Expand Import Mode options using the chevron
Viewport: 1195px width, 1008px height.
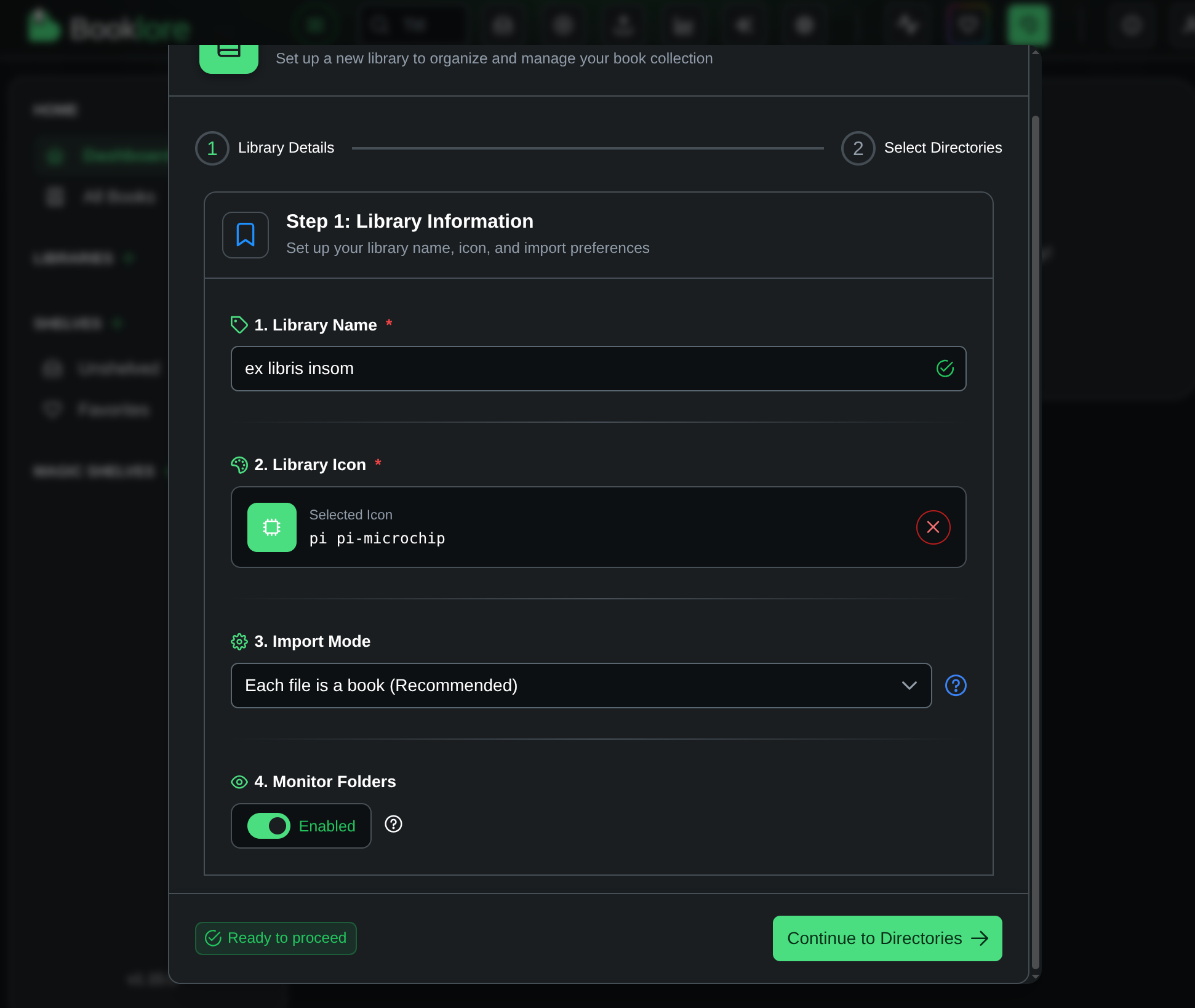pyautogui.click(x=909, y=686)
